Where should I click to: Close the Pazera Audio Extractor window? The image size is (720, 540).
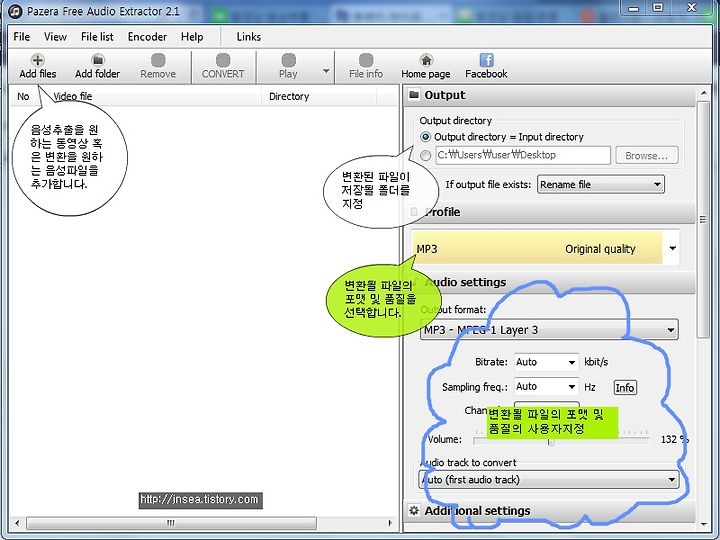[691, 8]
